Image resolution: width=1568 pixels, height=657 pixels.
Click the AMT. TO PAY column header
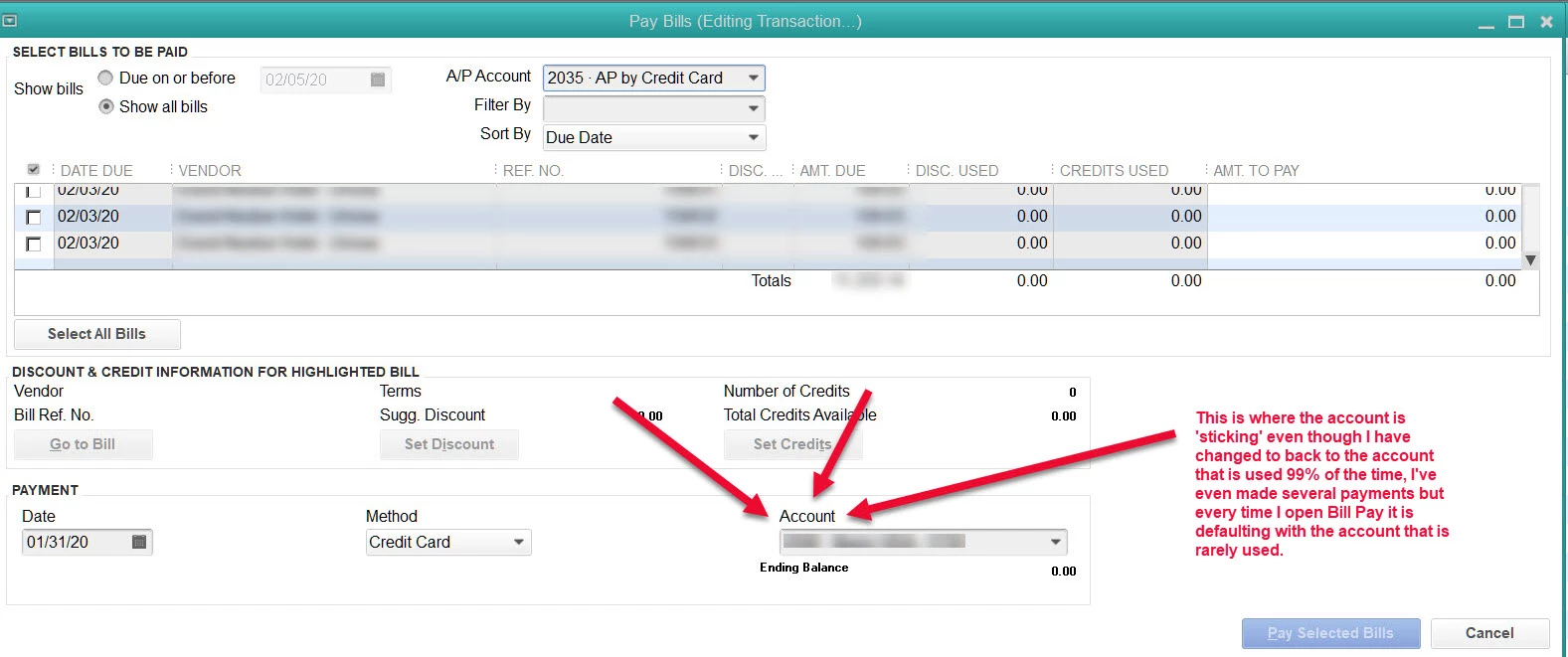tap(1256, 171)
